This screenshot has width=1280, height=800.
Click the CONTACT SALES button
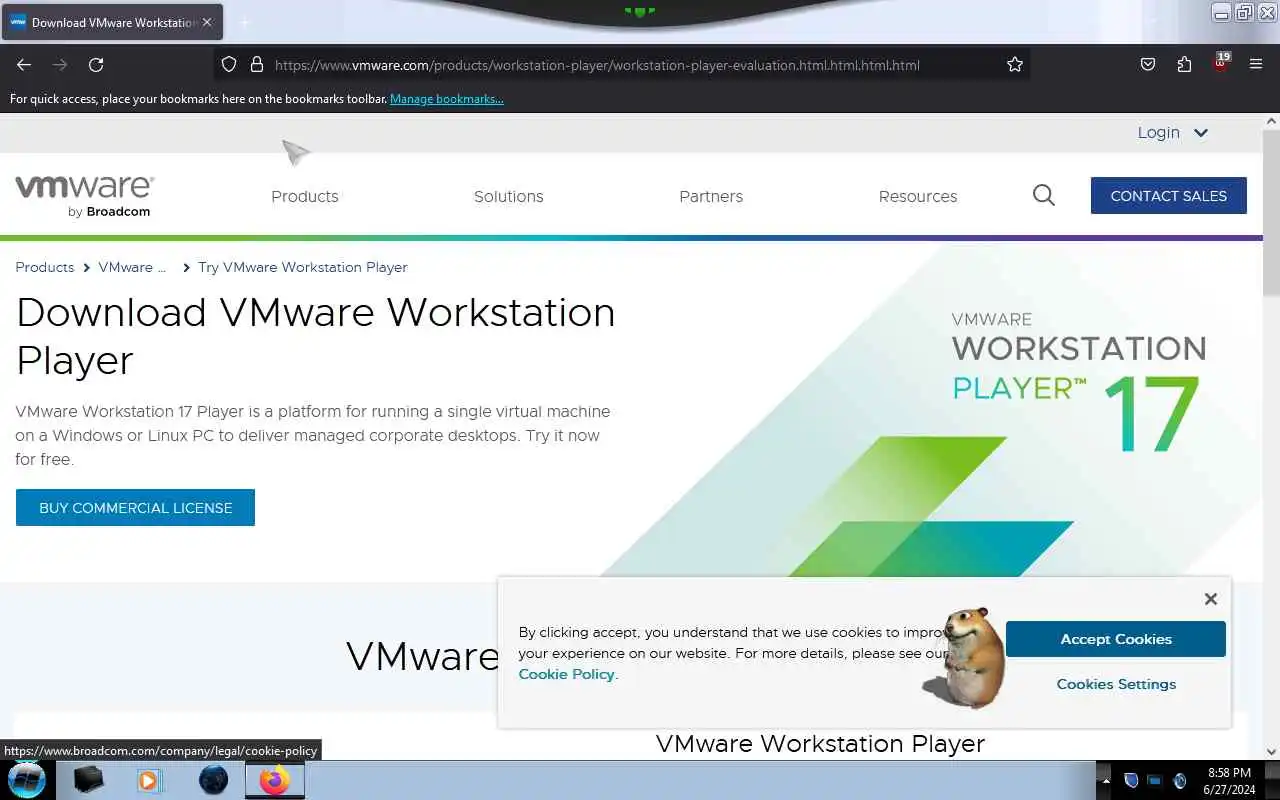click(1169, 196)
